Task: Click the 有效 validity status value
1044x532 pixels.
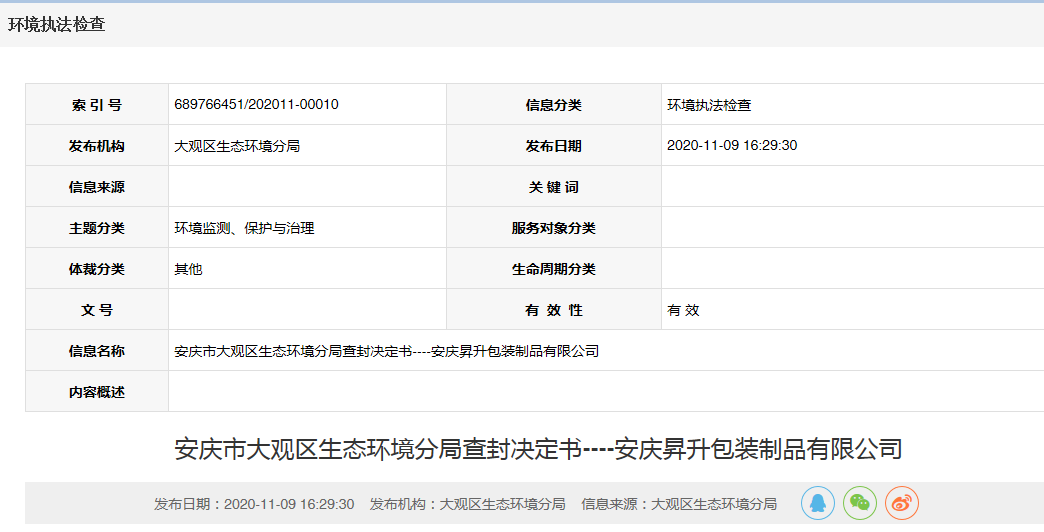Action: click(x=683, y=310)
